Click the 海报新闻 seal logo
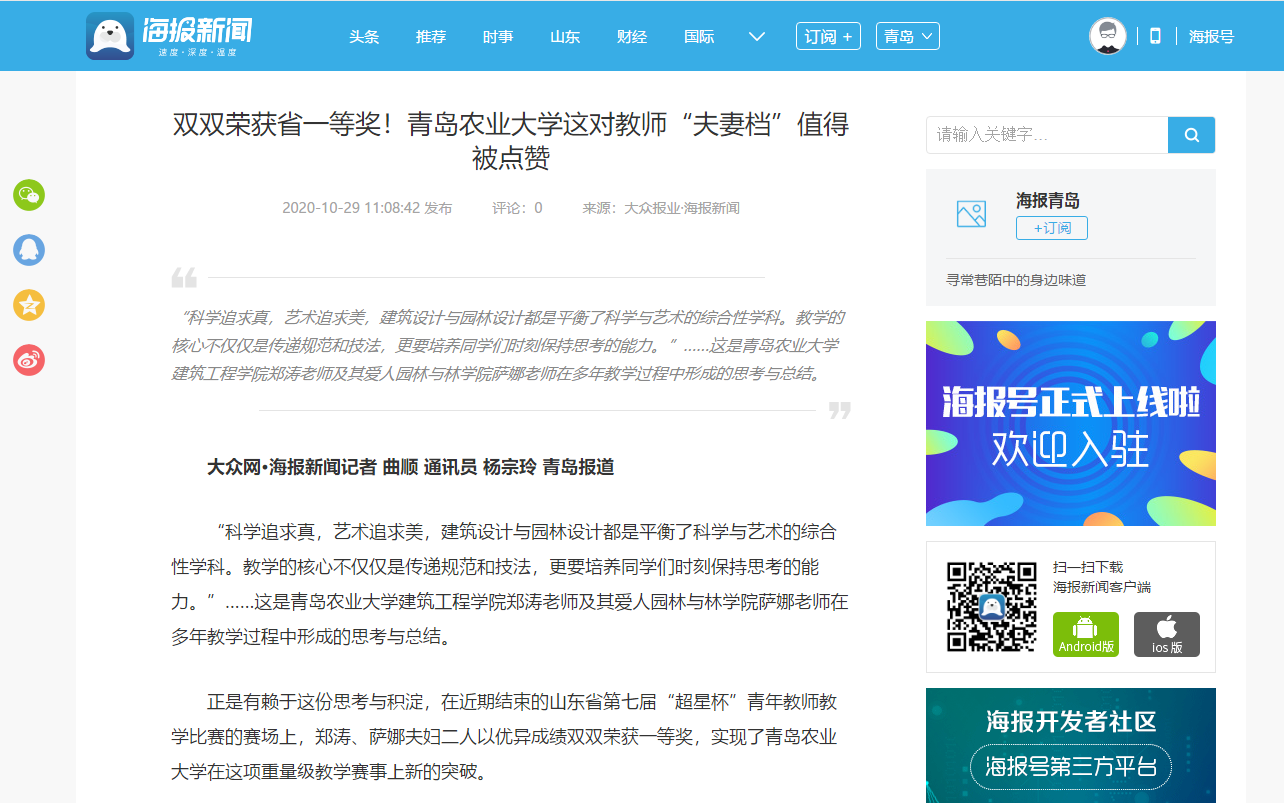1284x803 pixels. [169, 36]
